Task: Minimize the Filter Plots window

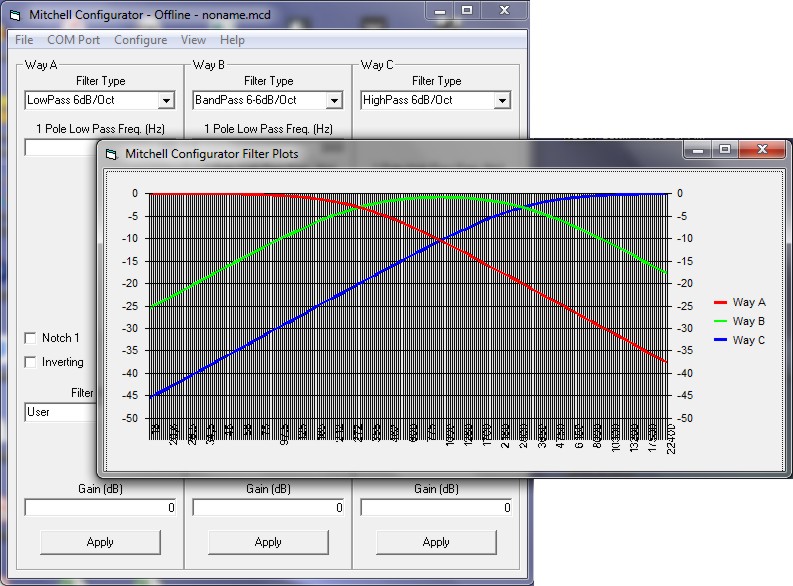Action: point(698,150)
